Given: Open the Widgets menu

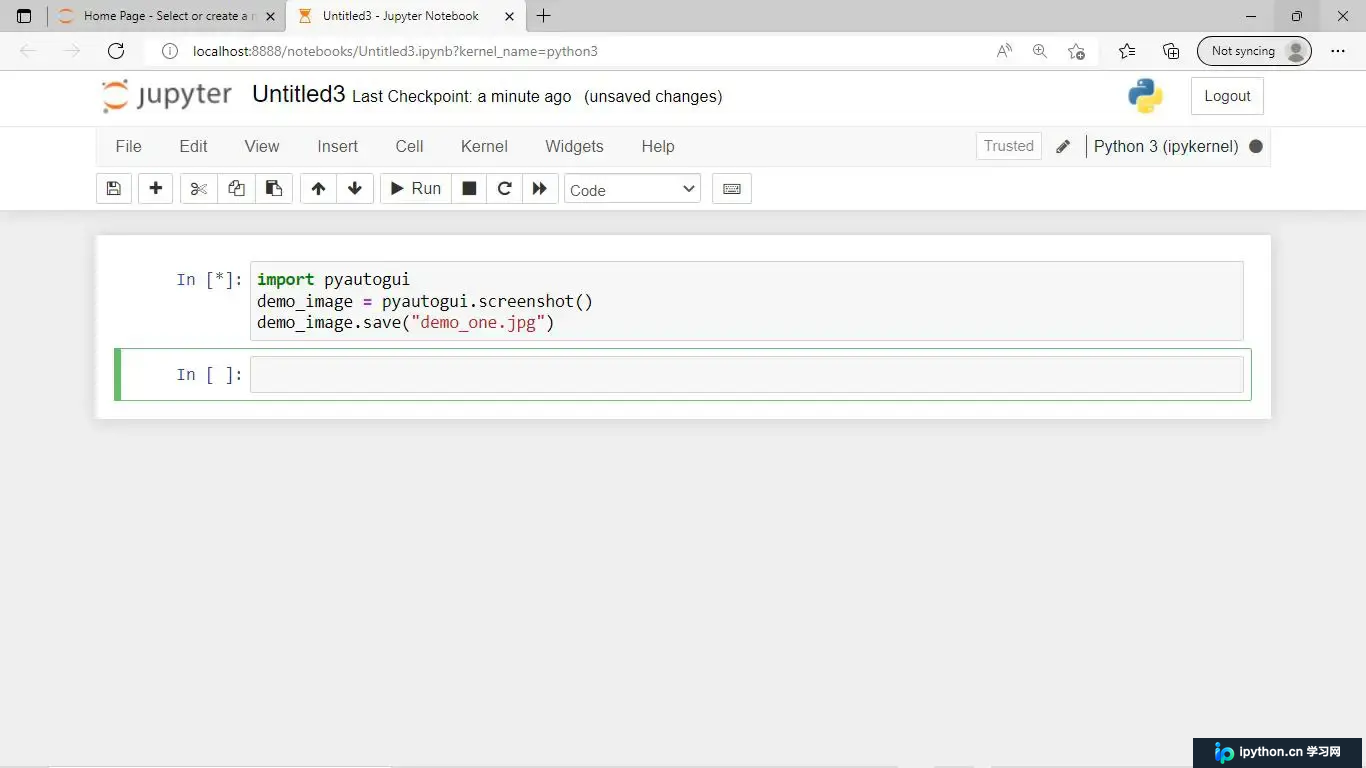Looking at the screenshot, I should 574,146.
